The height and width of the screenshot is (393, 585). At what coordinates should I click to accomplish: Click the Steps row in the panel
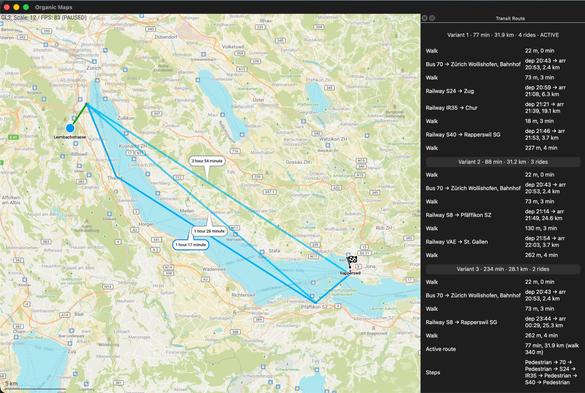[x=503, y=372]
